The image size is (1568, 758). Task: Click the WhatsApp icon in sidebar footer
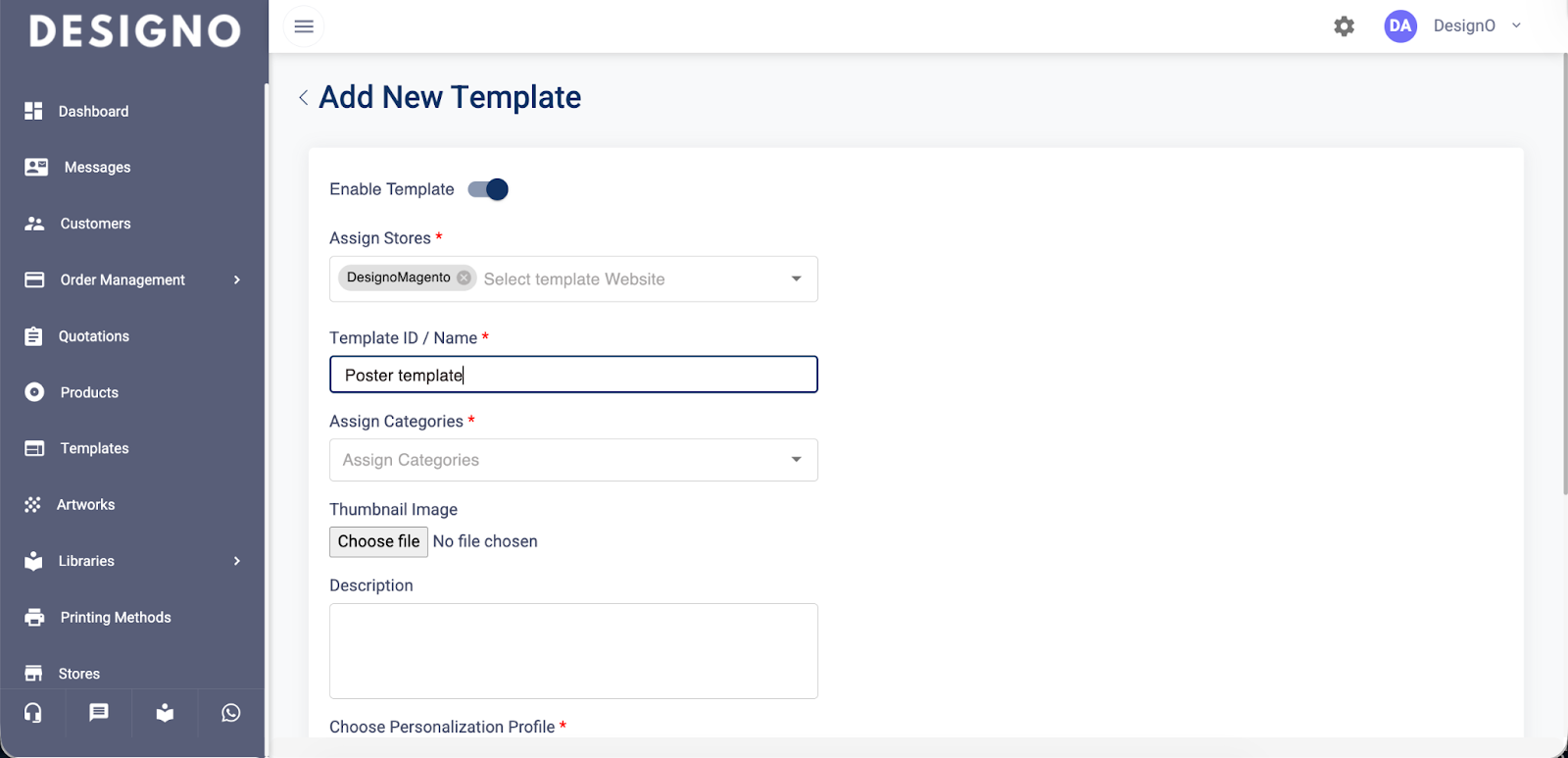(231, 713)
